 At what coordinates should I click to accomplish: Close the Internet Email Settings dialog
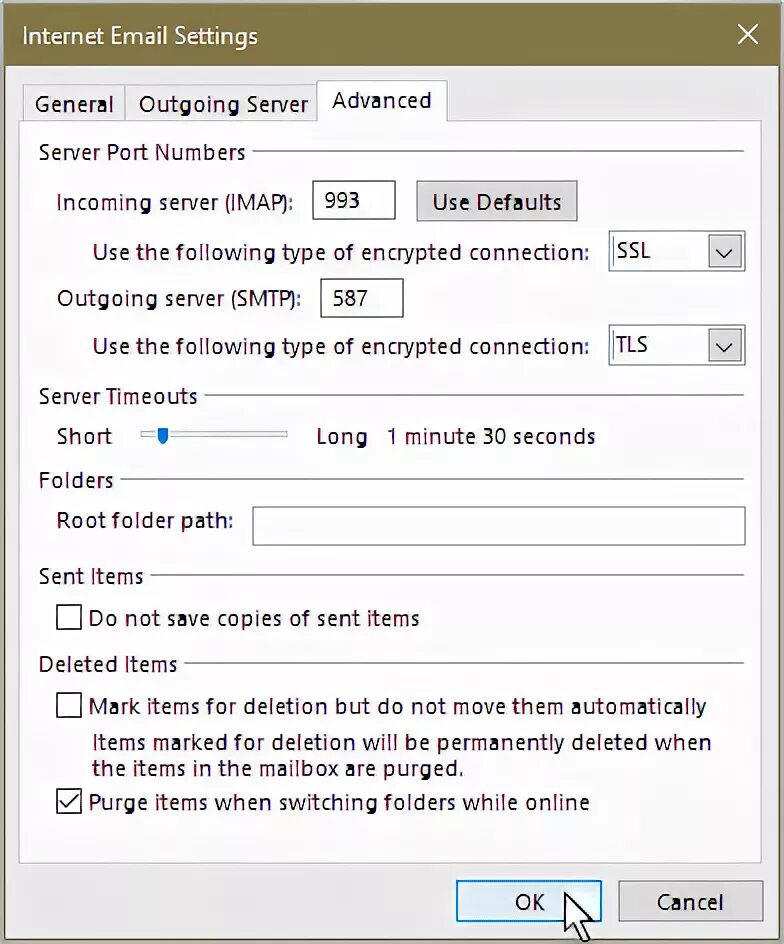click(x=747, y=35)
